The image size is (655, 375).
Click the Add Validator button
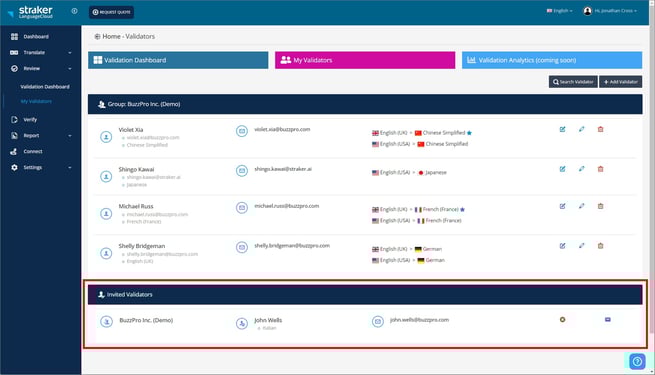point(621,82)
